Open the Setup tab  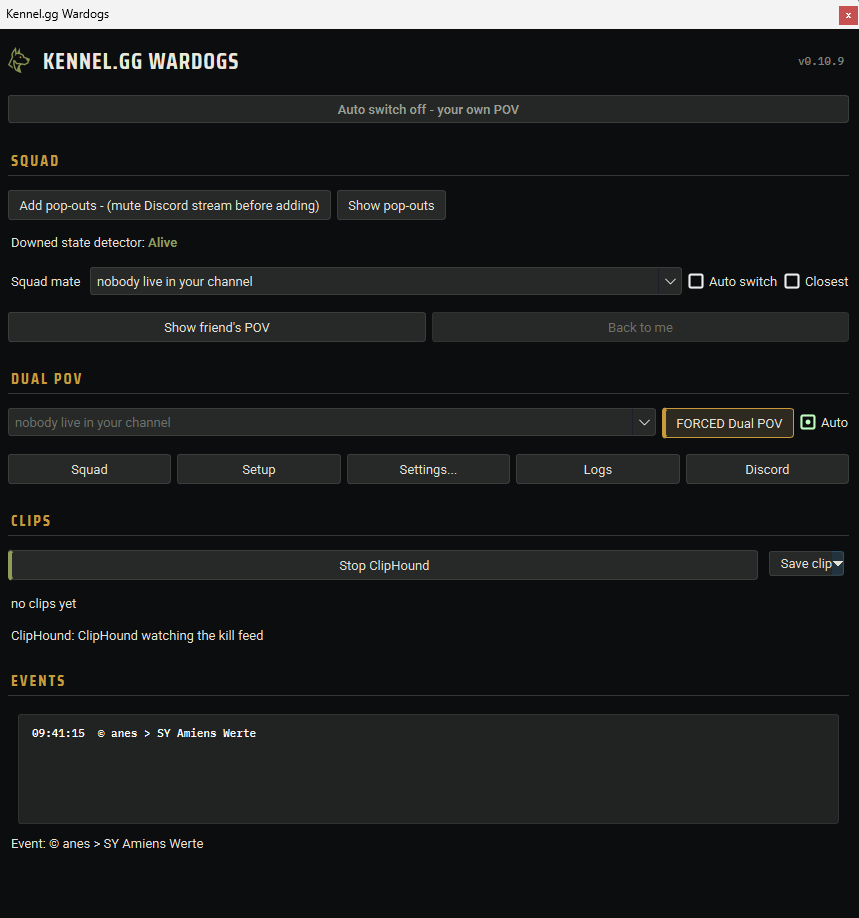click(259, 470)
